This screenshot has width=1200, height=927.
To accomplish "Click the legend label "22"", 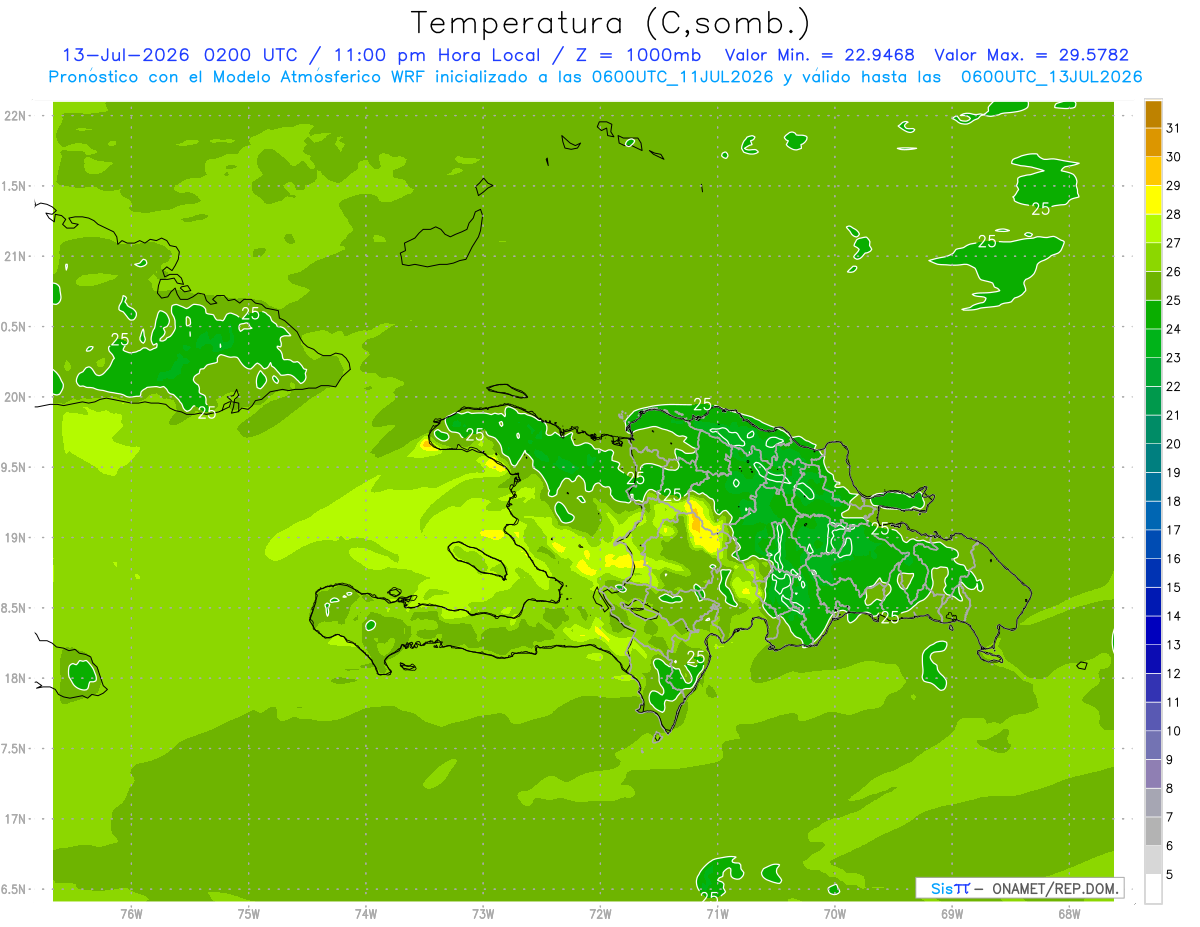I will pos(1174,387).
